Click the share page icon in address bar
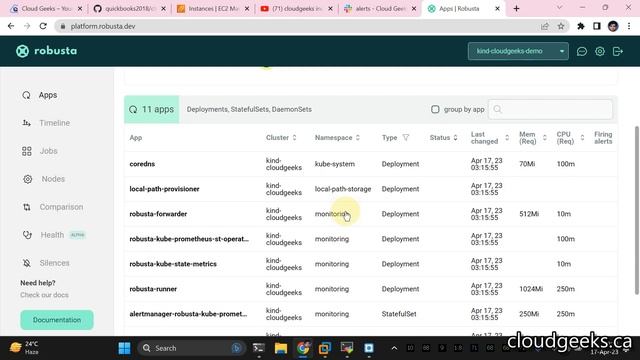Image resolution: width=640 pixels, height=360 pixels. 544,26
